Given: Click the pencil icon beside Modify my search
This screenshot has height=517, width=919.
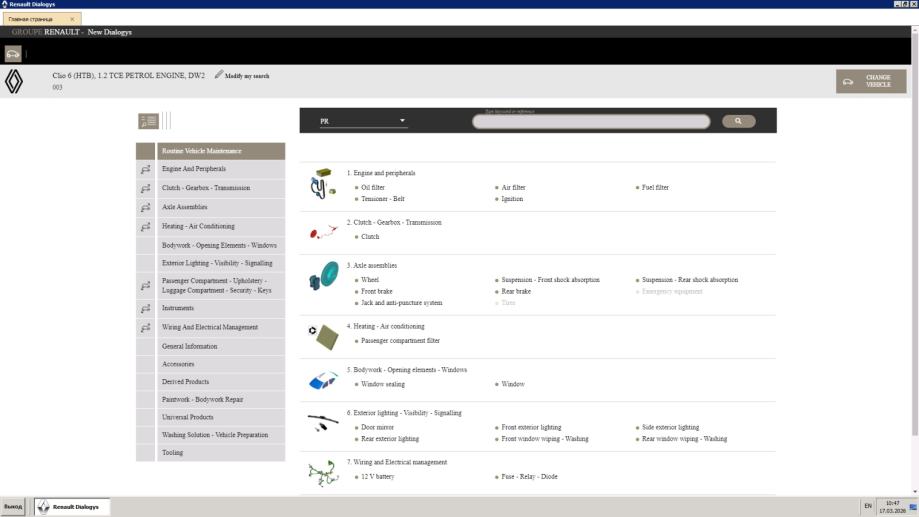Looking at the screenshot, I should pos(219,74).
